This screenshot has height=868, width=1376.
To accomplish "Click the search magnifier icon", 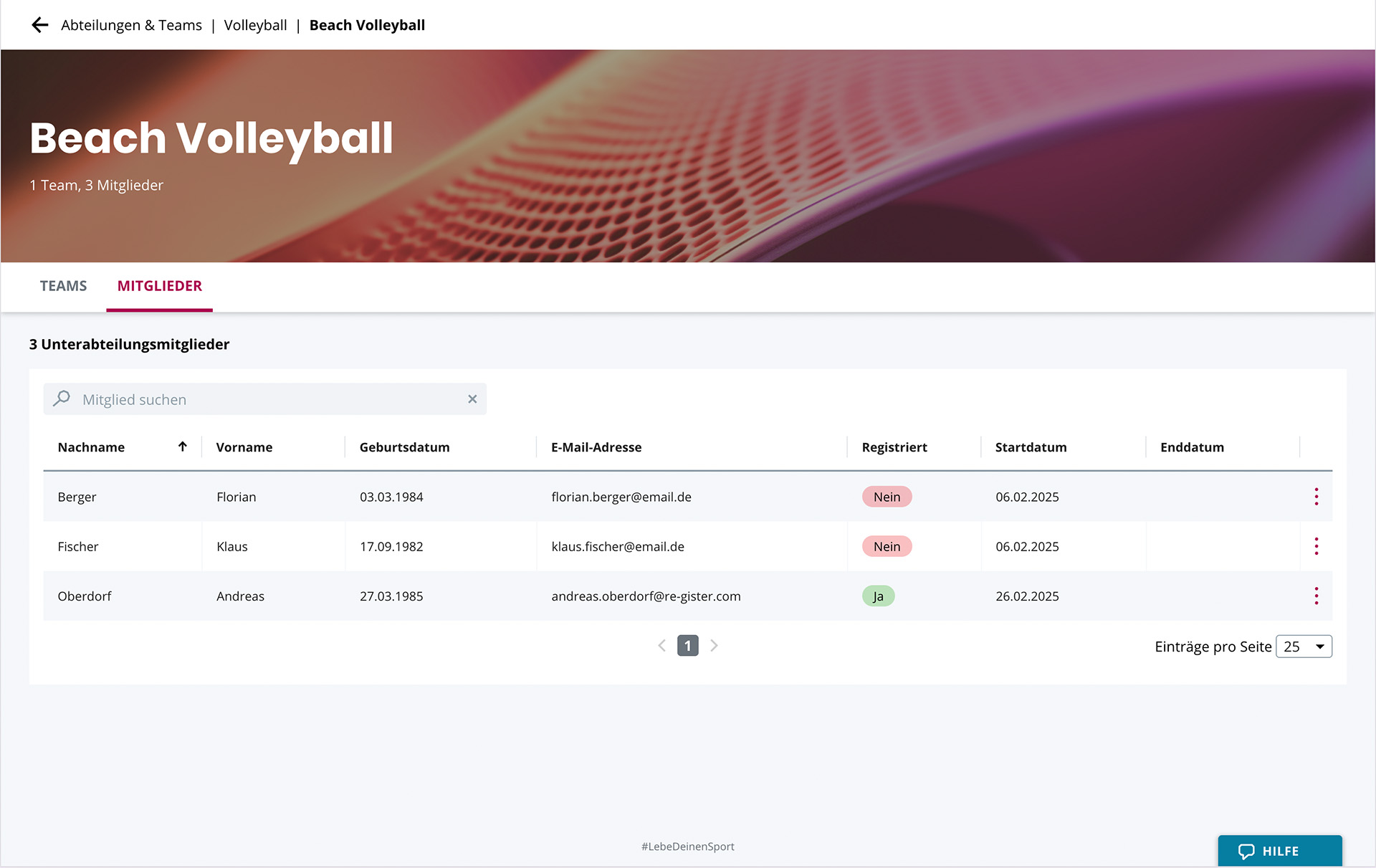I will coord(62,399).
